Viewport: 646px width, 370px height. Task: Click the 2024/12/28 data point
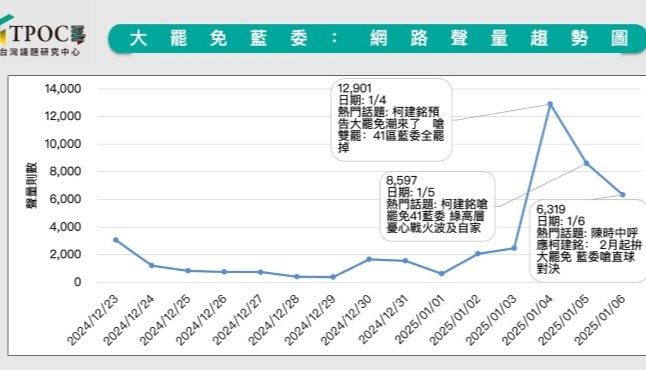[x=297, y=277]
